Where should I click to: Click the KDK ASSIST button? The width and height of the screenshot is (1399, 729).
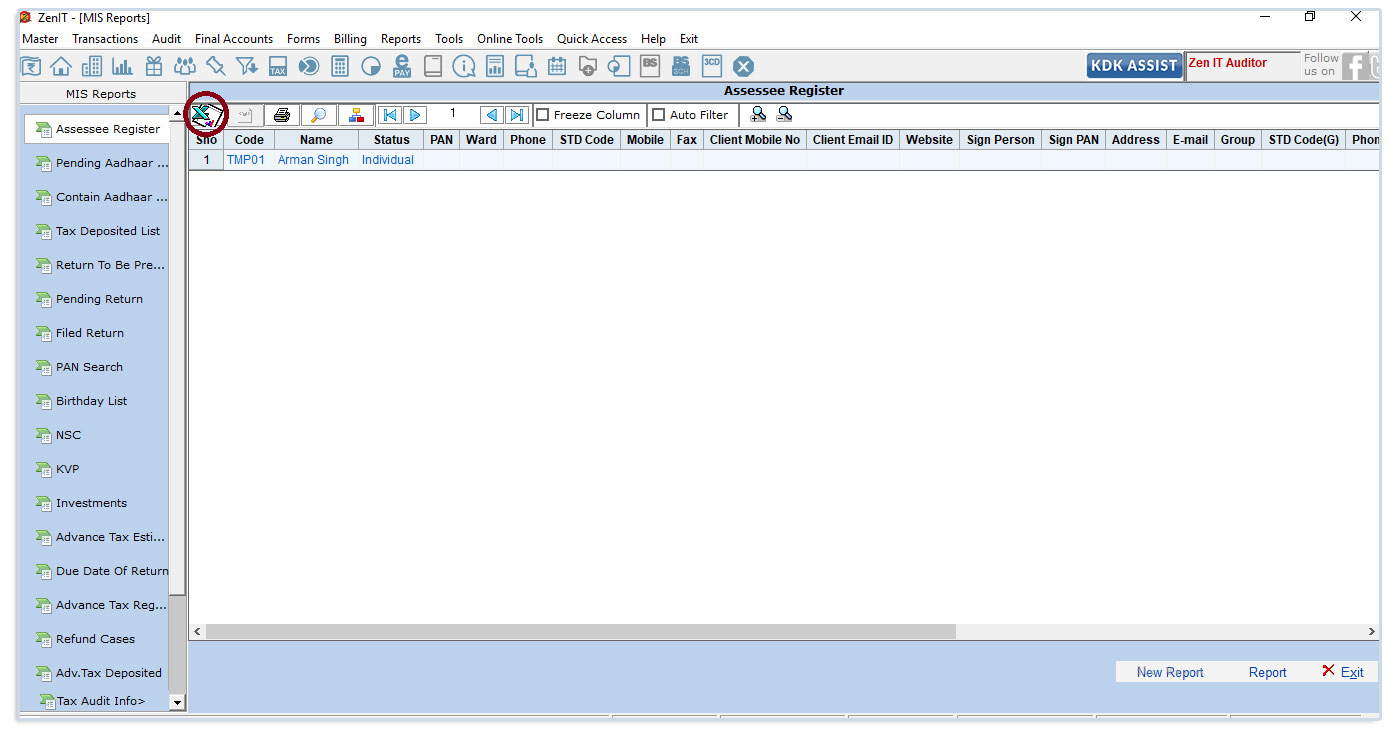pos(1134,65)
